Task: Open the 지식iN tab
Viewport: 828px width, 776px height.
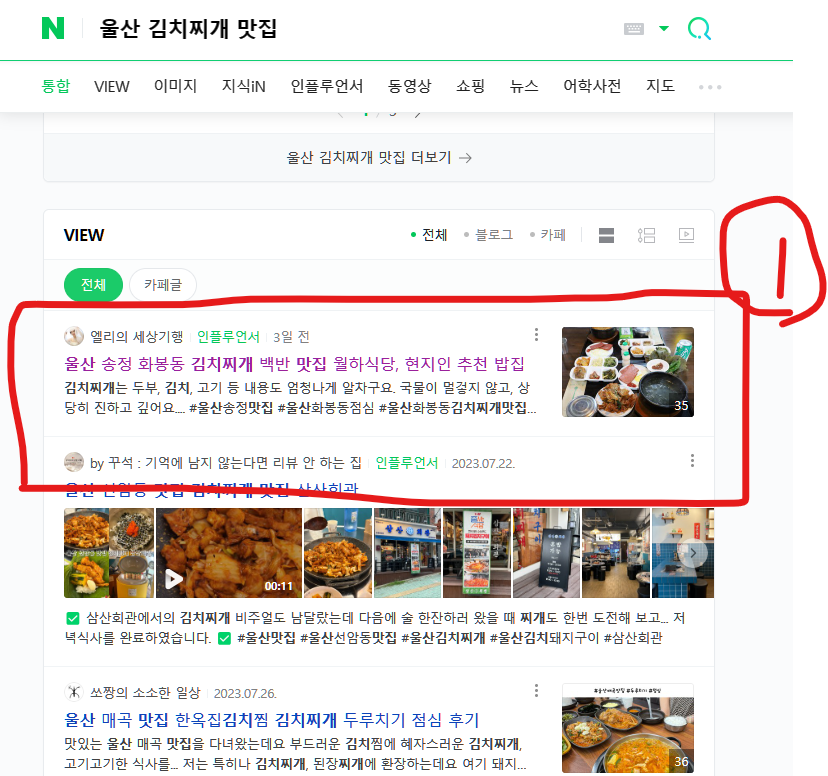Action: [x=243, y=86]
